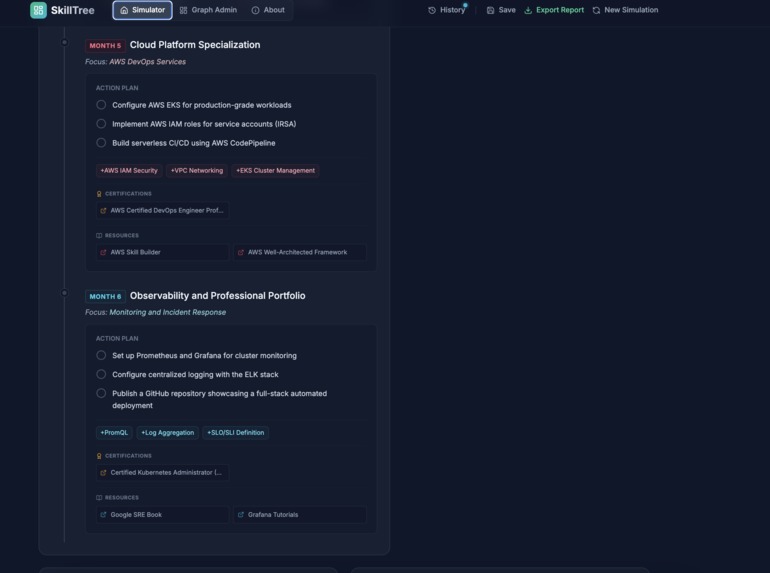Save the current simulation
770x573 pixels.
501,10
